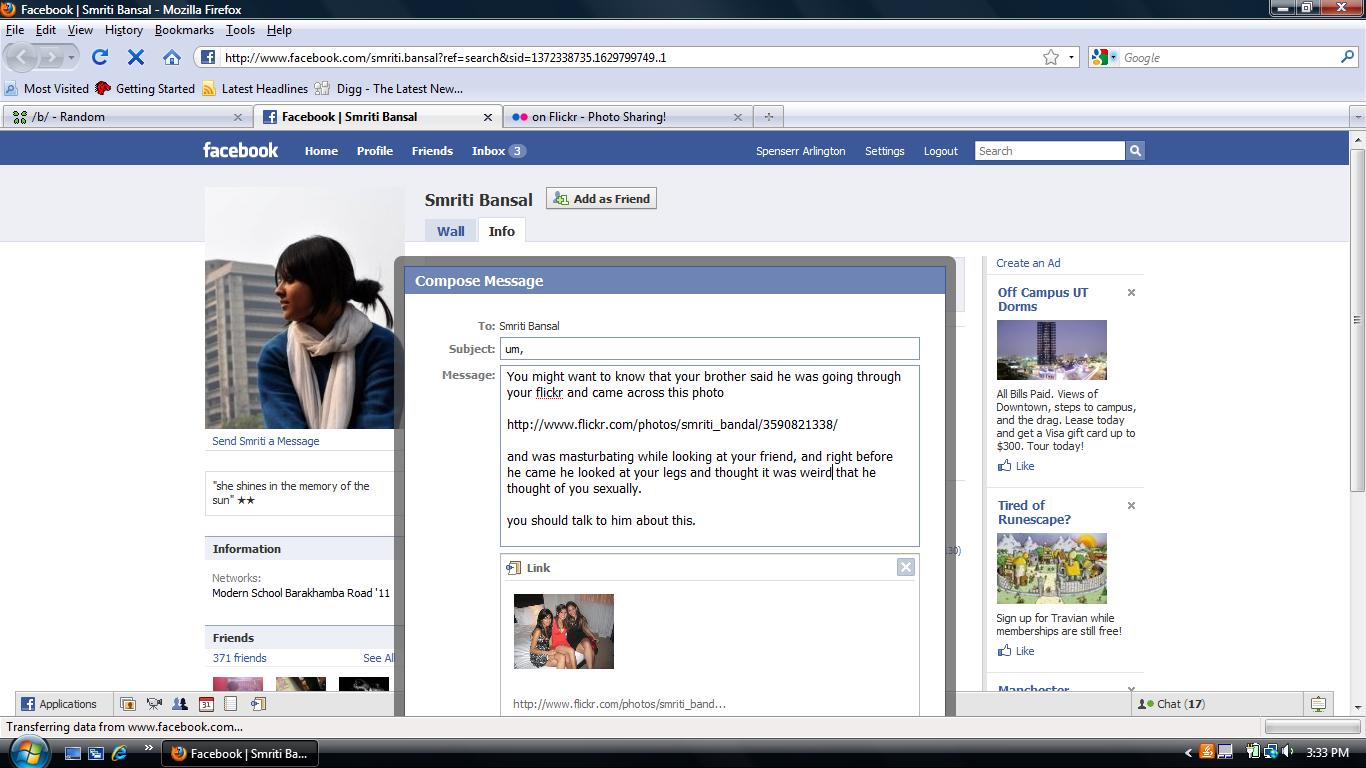The image size is (1366, 768).
Task: Click the events calendar icon in Facebook bottom bar
Action: point(206,704)
